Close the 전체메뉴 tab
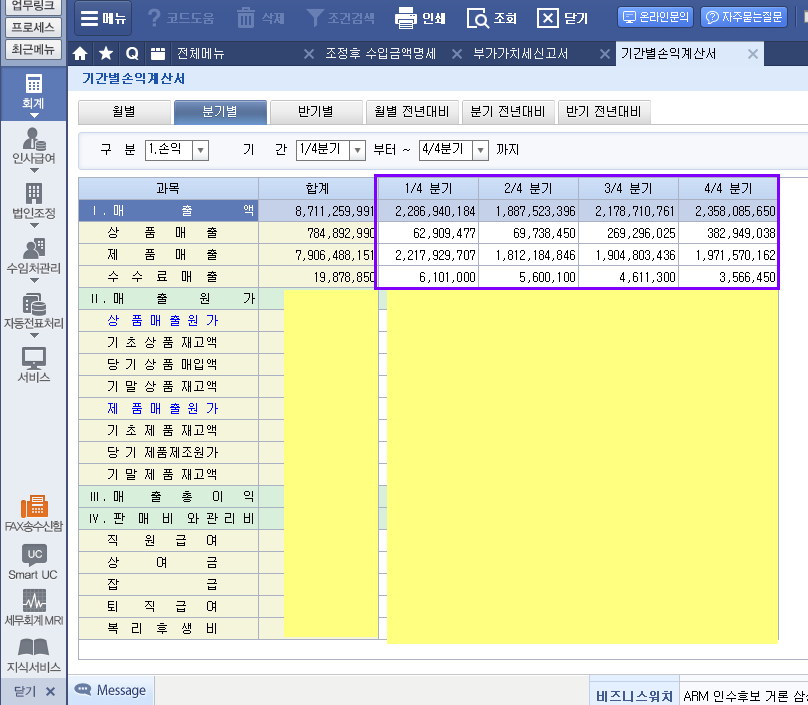 309,54
